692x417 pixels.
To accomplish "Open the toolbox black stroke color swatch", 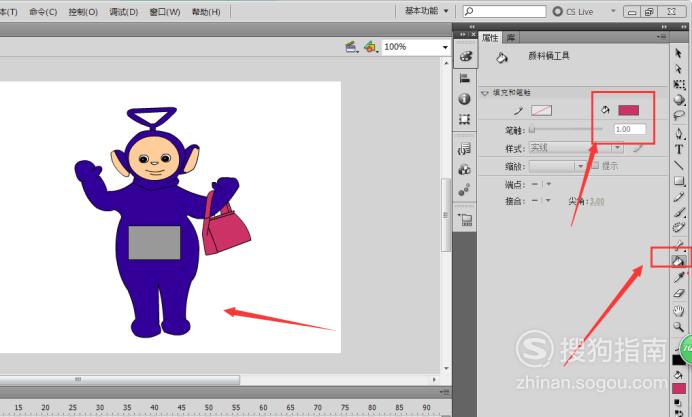I will click(678, 360).
